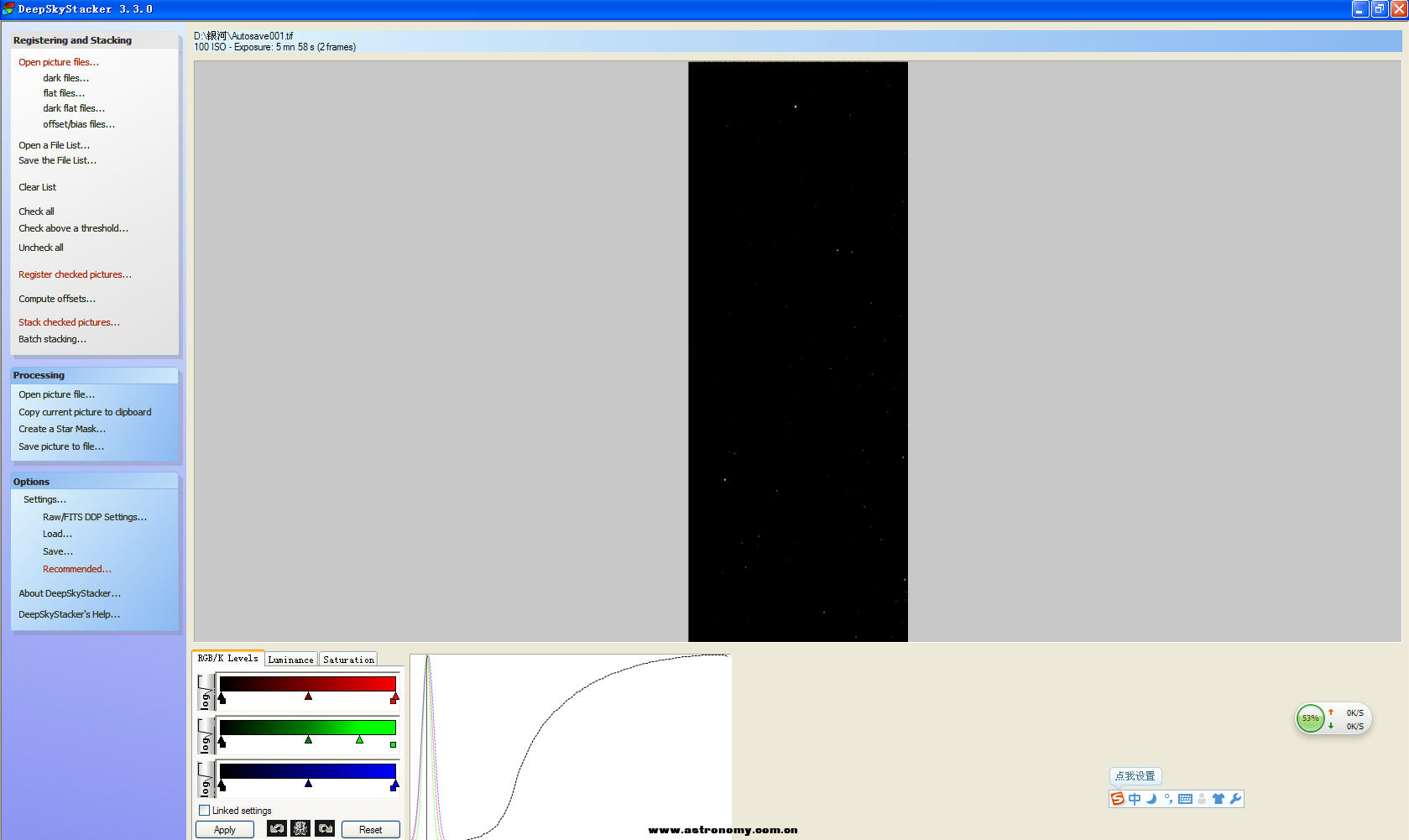
Task: Click the dark files... link
Action: click(x=65, y=78)
